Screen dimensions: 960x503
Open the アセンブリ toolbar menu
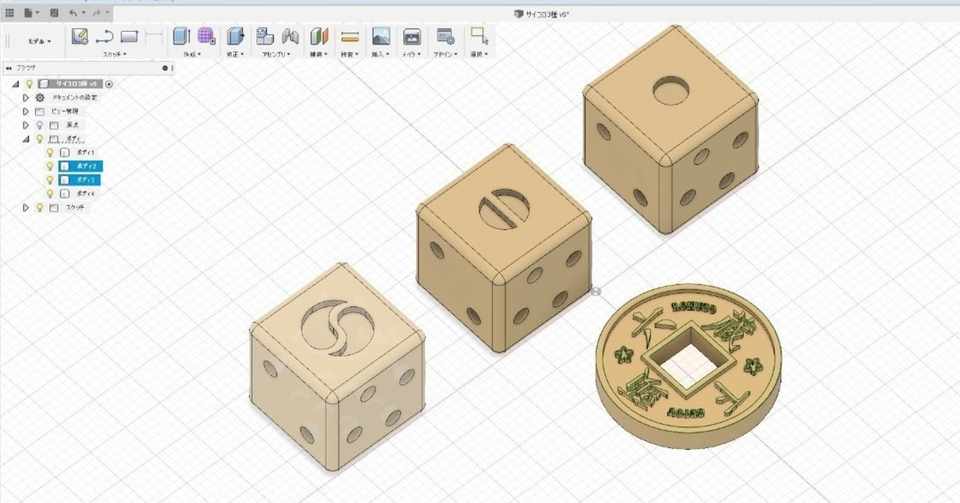click(276, 54)
